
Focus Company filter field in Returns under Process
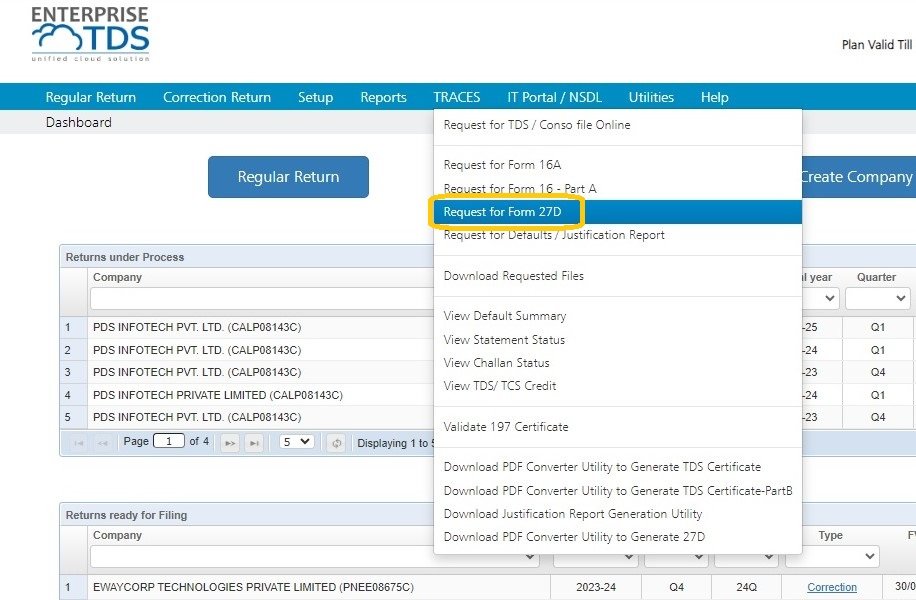(262, 299)
